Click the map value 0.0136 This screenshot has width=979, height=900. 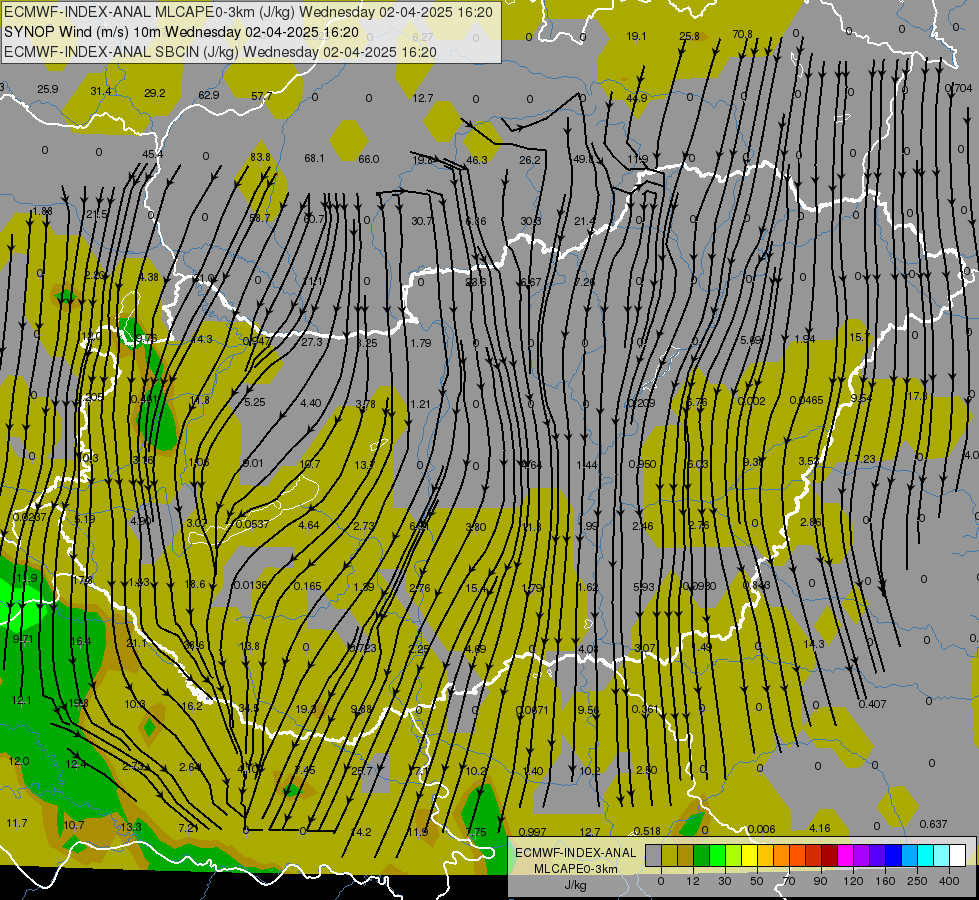[x=250, y=585]
